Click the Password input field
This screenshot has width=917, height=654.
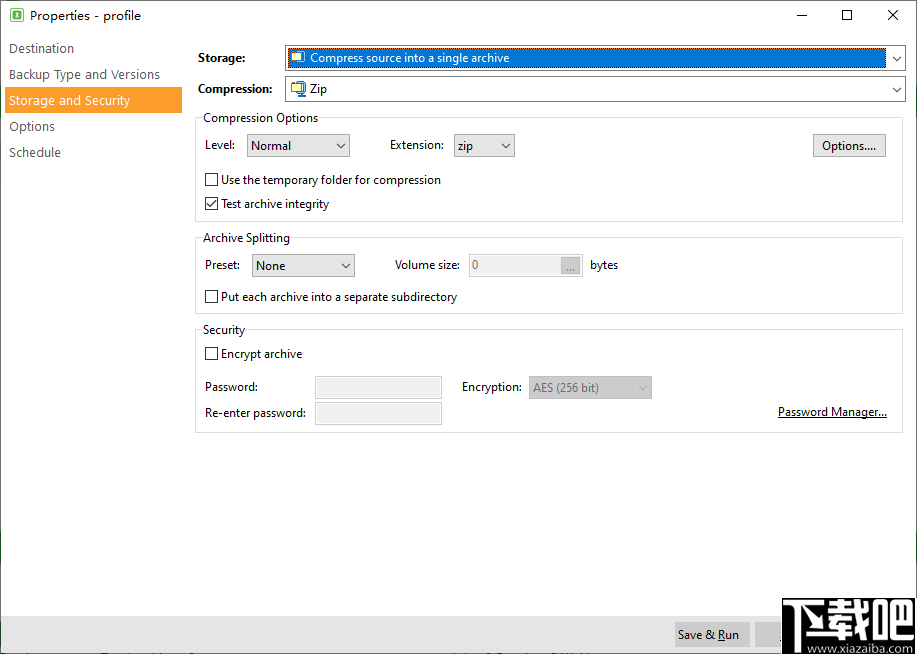pos(378,387)
